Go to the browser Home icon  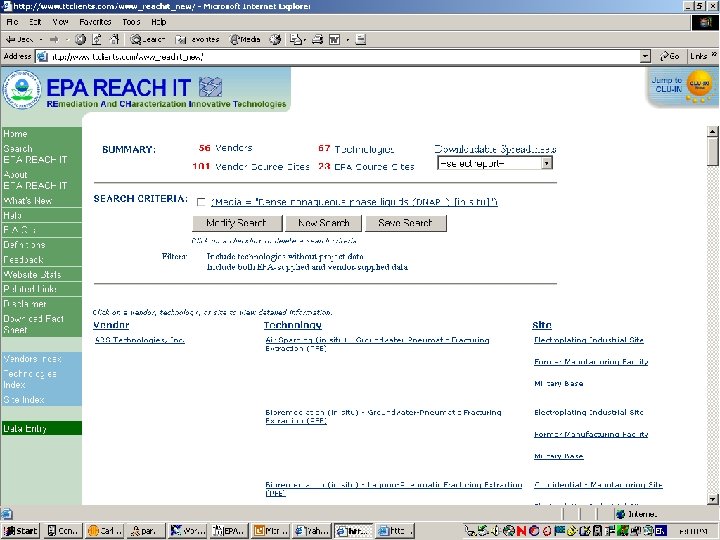(114, 39)
